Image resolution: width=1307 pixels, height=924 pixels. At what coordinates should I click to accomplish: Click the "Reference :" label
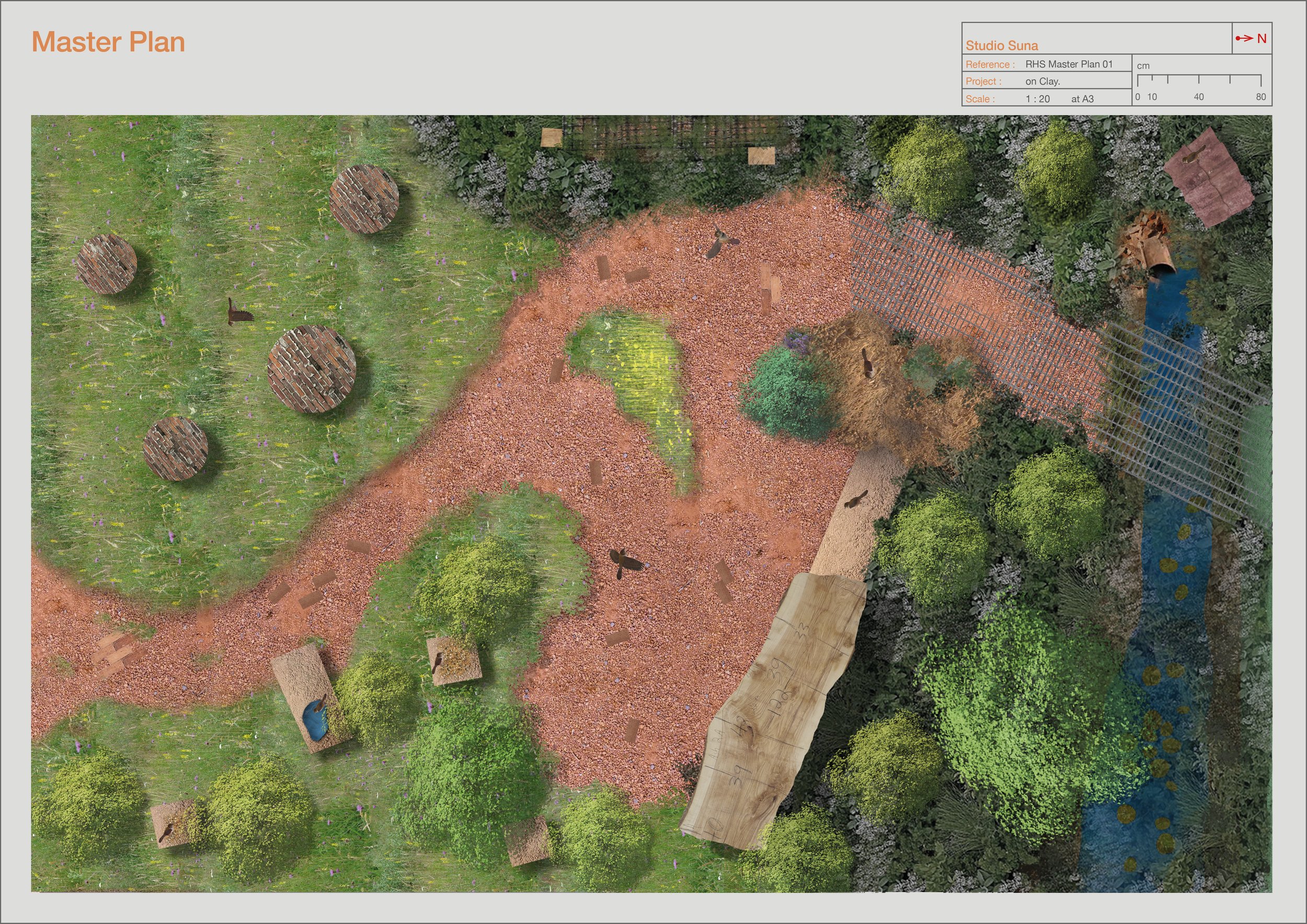[x=990, y=64]
